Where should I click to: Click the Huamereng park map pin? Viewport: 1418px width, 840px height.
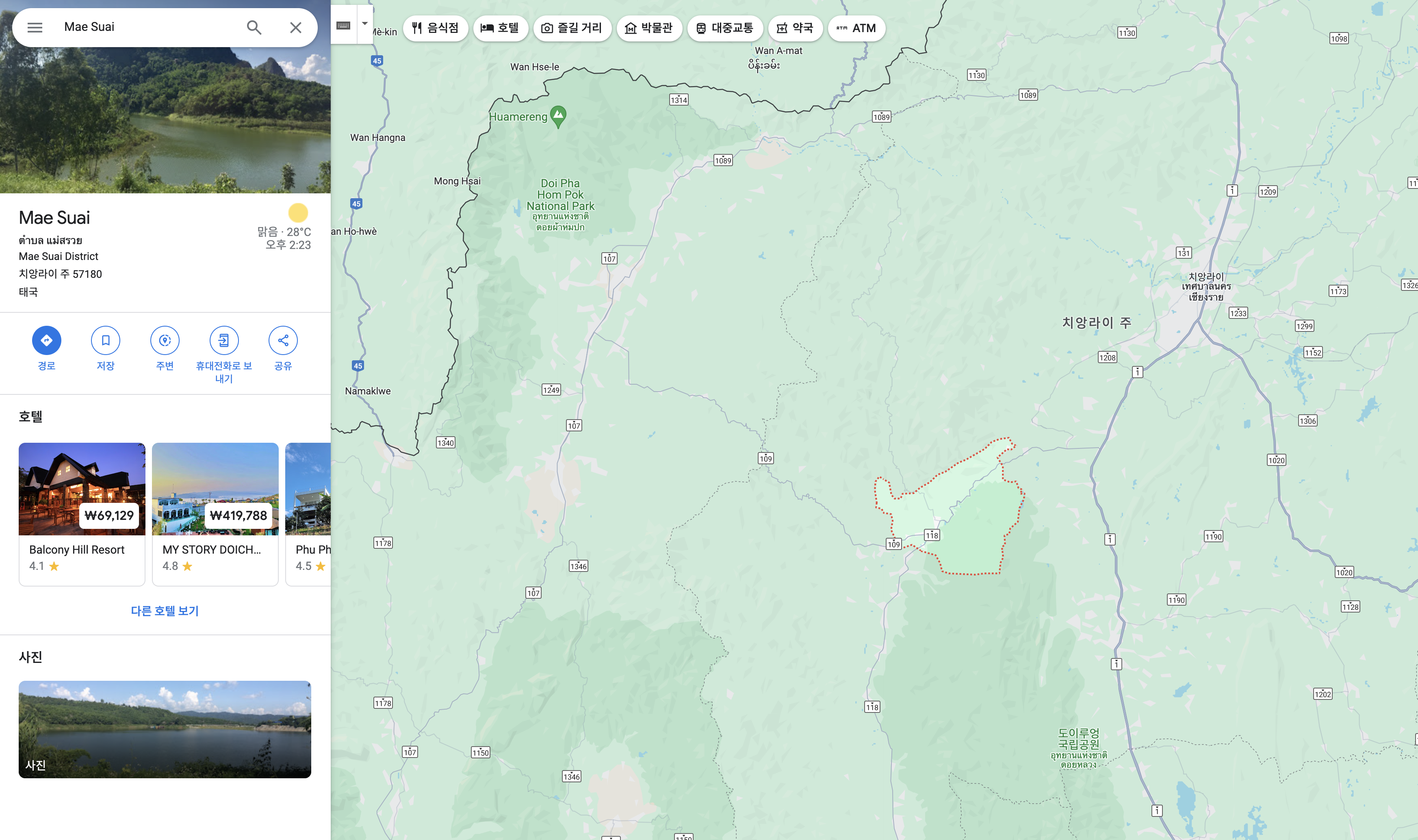pos(558,115)
